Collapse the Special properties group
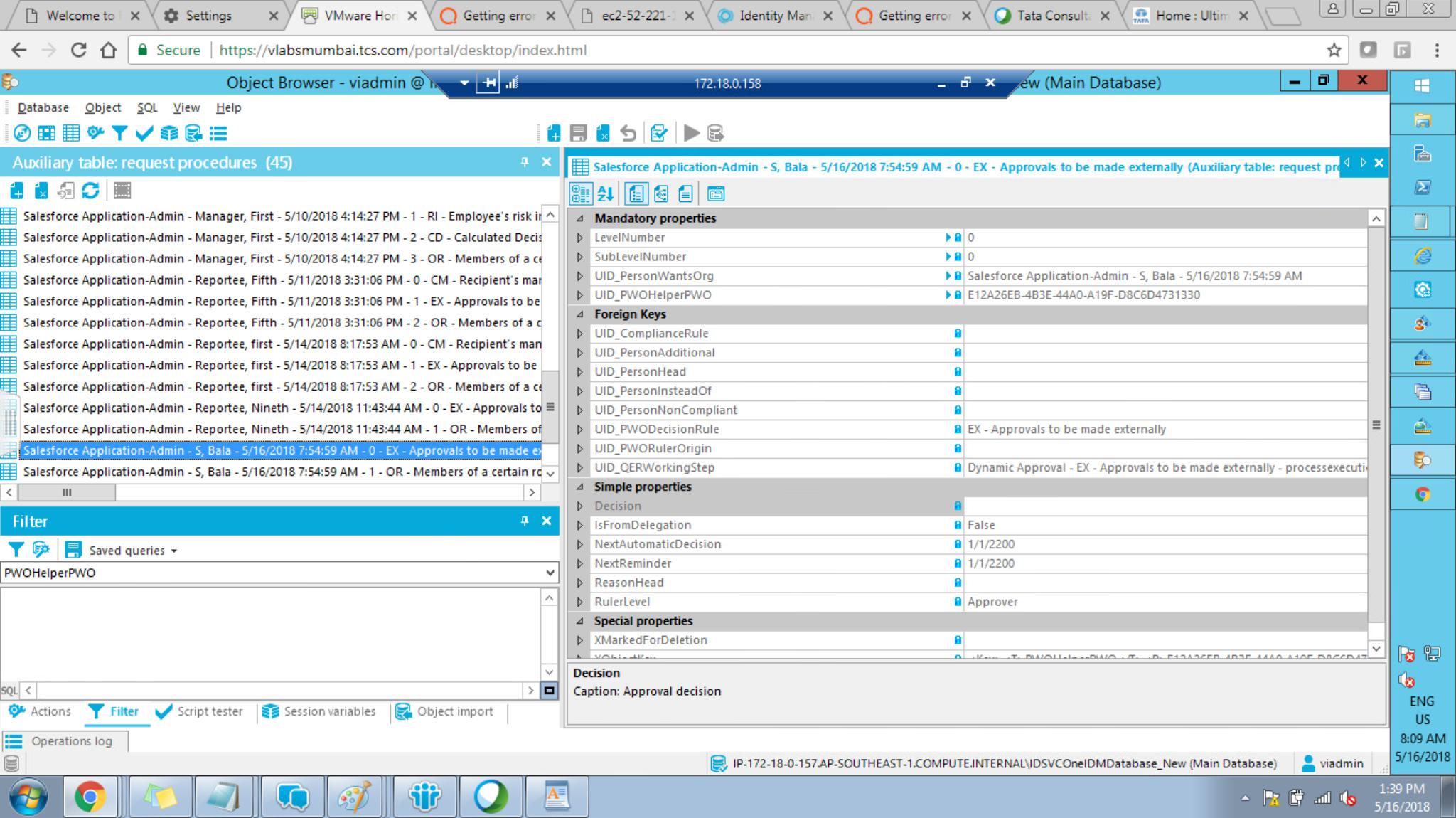This screenshot has width=1456, height=818. (579, 621)
